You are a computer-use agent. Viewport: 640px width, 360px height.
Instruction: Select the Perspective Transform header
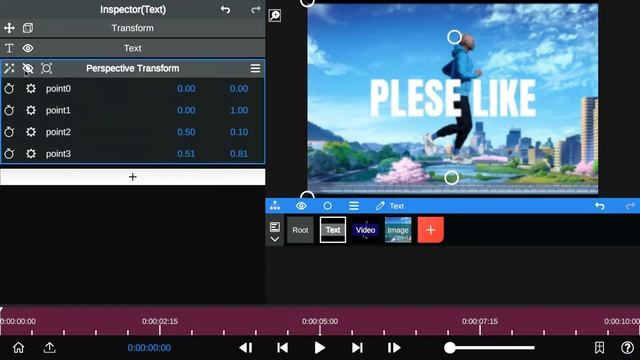click(x=133, y=68)
